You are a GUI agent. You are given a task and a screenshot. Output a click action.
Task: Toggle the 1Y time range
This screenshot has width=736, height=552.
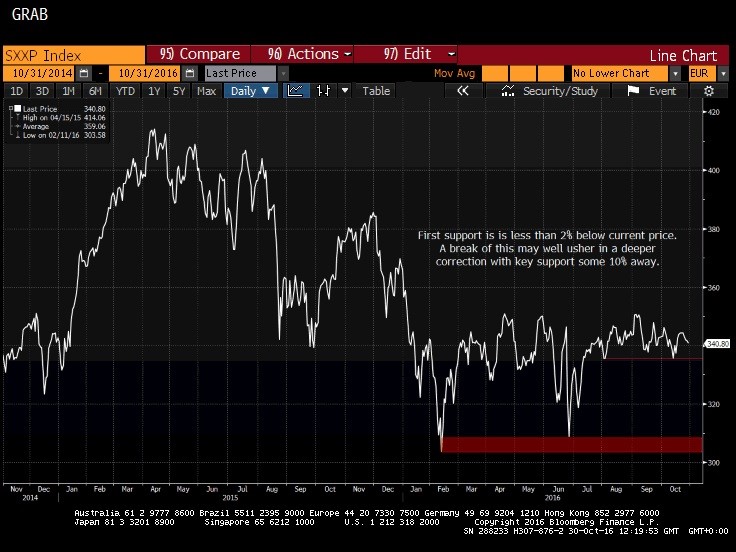(x=154, y=91)
